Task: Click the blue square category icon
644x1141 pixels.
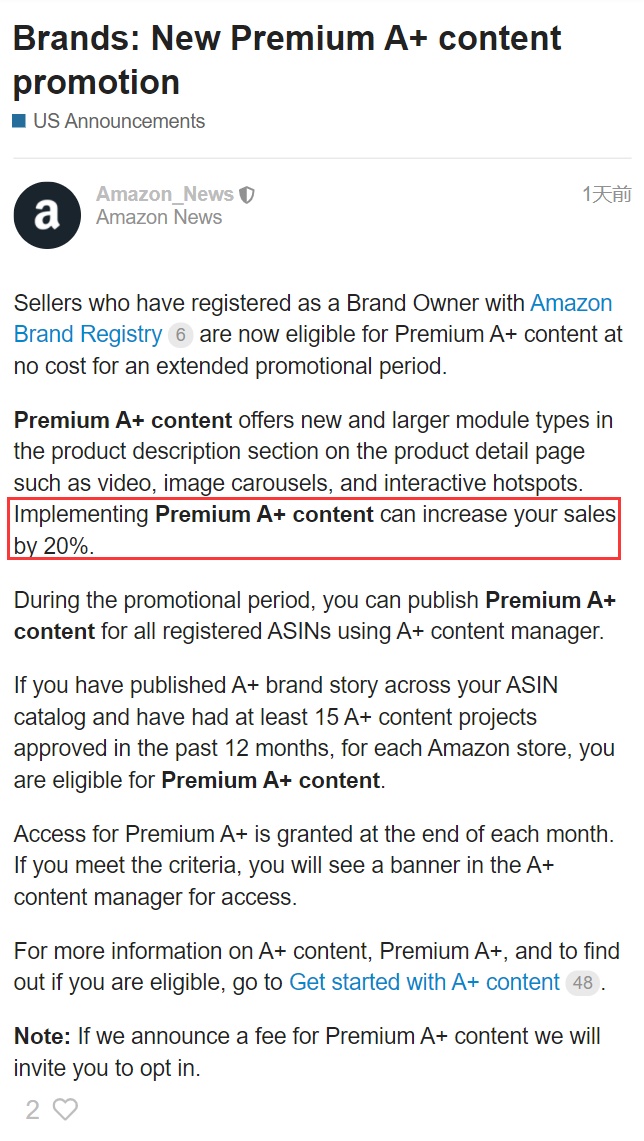Action: pos(19,121)
